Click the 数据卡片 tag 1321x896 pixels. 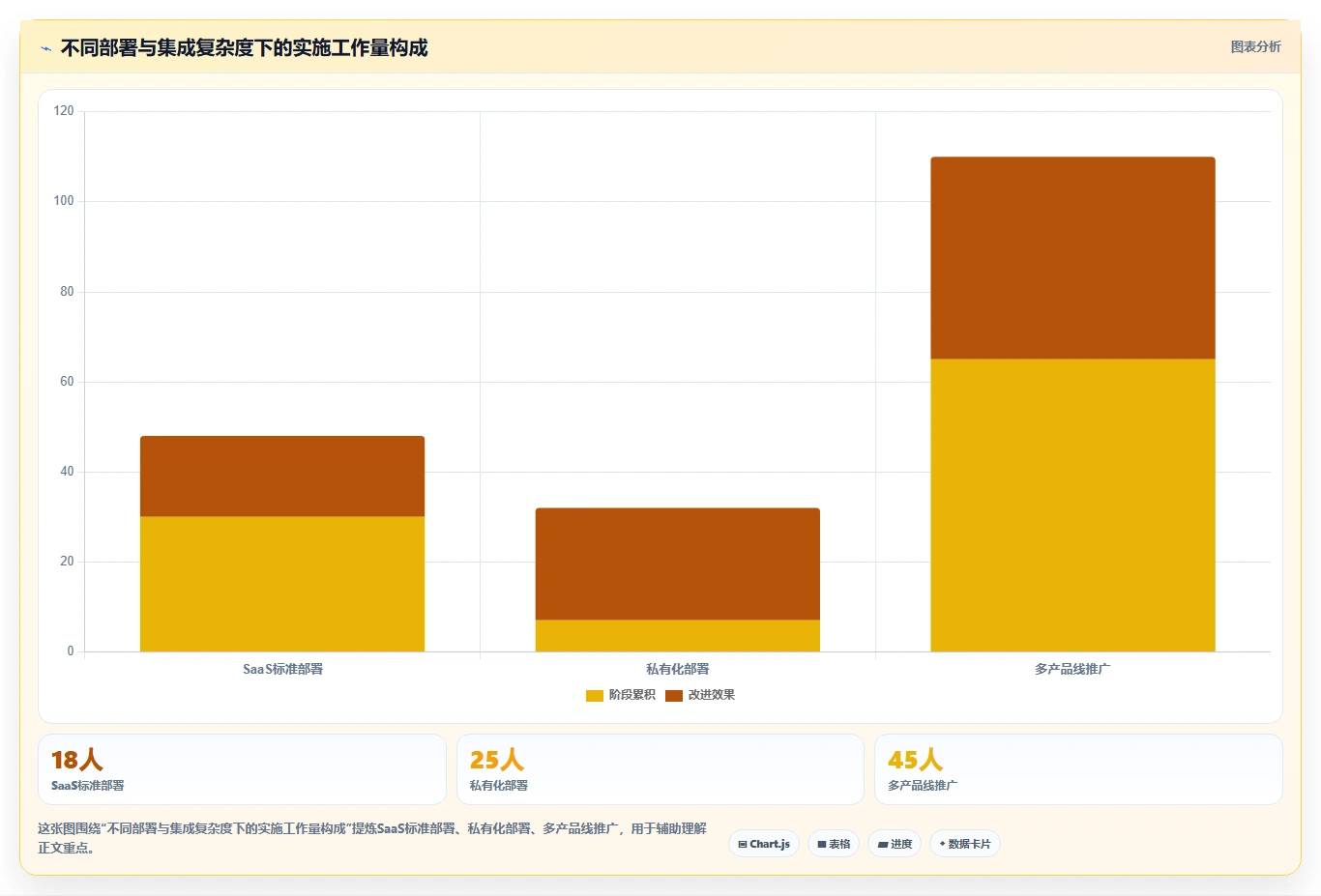tap(965, 844)
